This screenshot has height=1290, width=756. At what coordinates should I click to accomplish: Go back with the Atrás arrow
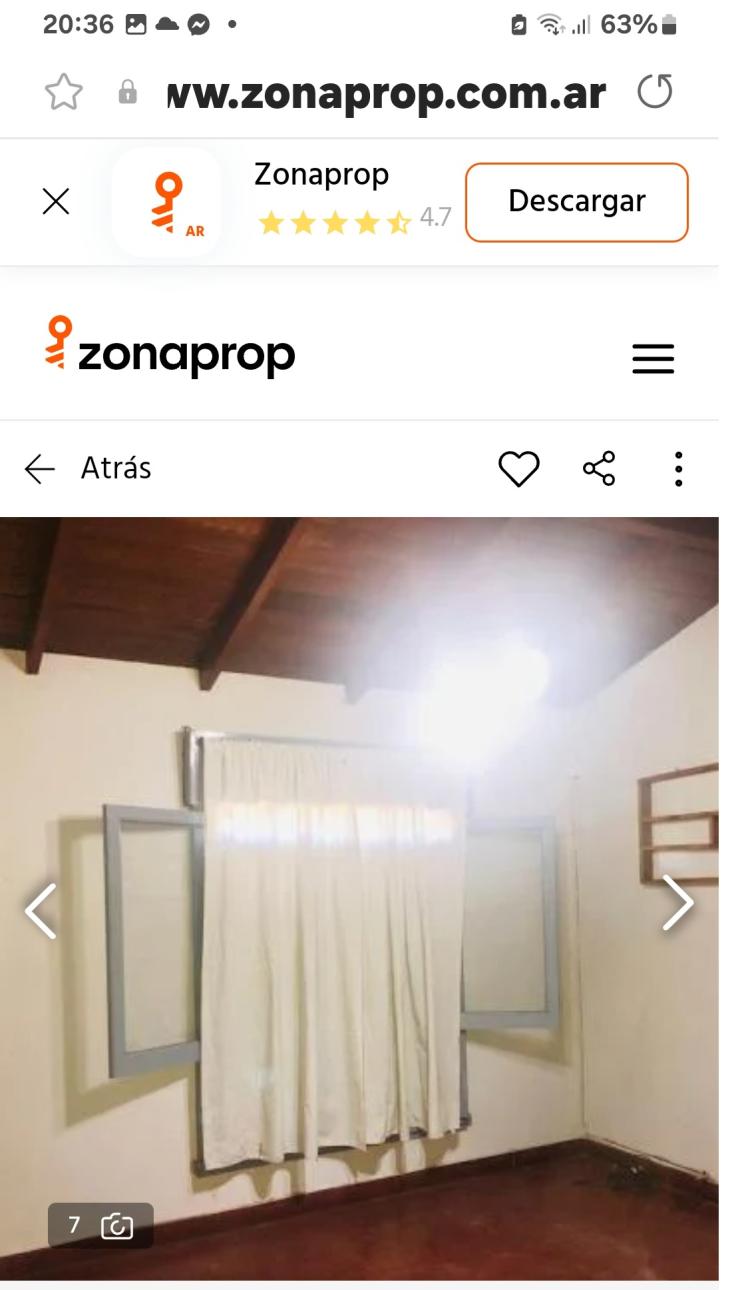tap(88, 468)
